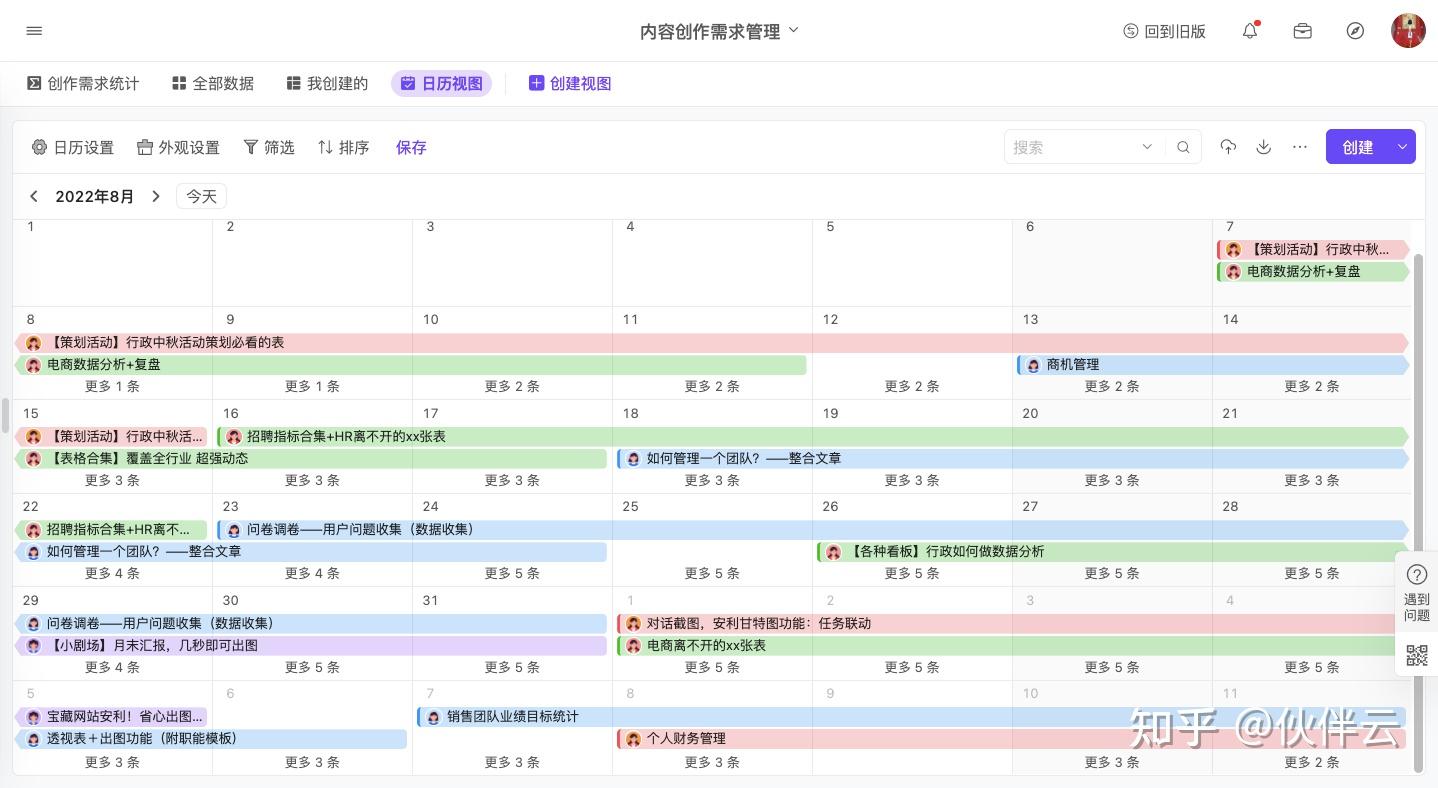The image size is (1438, 788).
Task: Open the user avatar profile
Action: click(1408, 31)
